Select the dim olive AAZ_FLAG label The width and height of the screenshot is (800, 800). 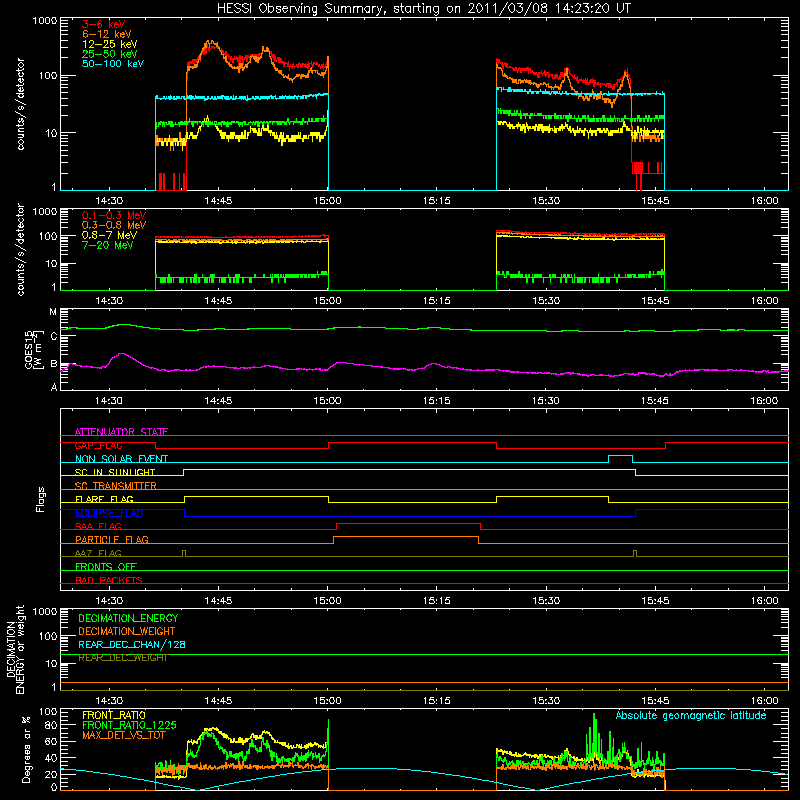[x=98, y=553]
